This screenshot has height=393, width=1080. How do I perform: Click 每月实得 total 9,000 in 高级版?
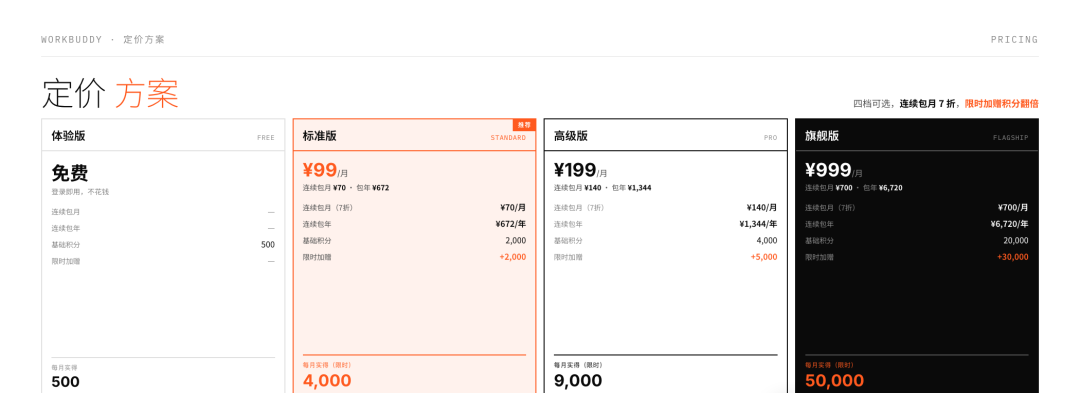pyautogui.click(x=578, y=380)
